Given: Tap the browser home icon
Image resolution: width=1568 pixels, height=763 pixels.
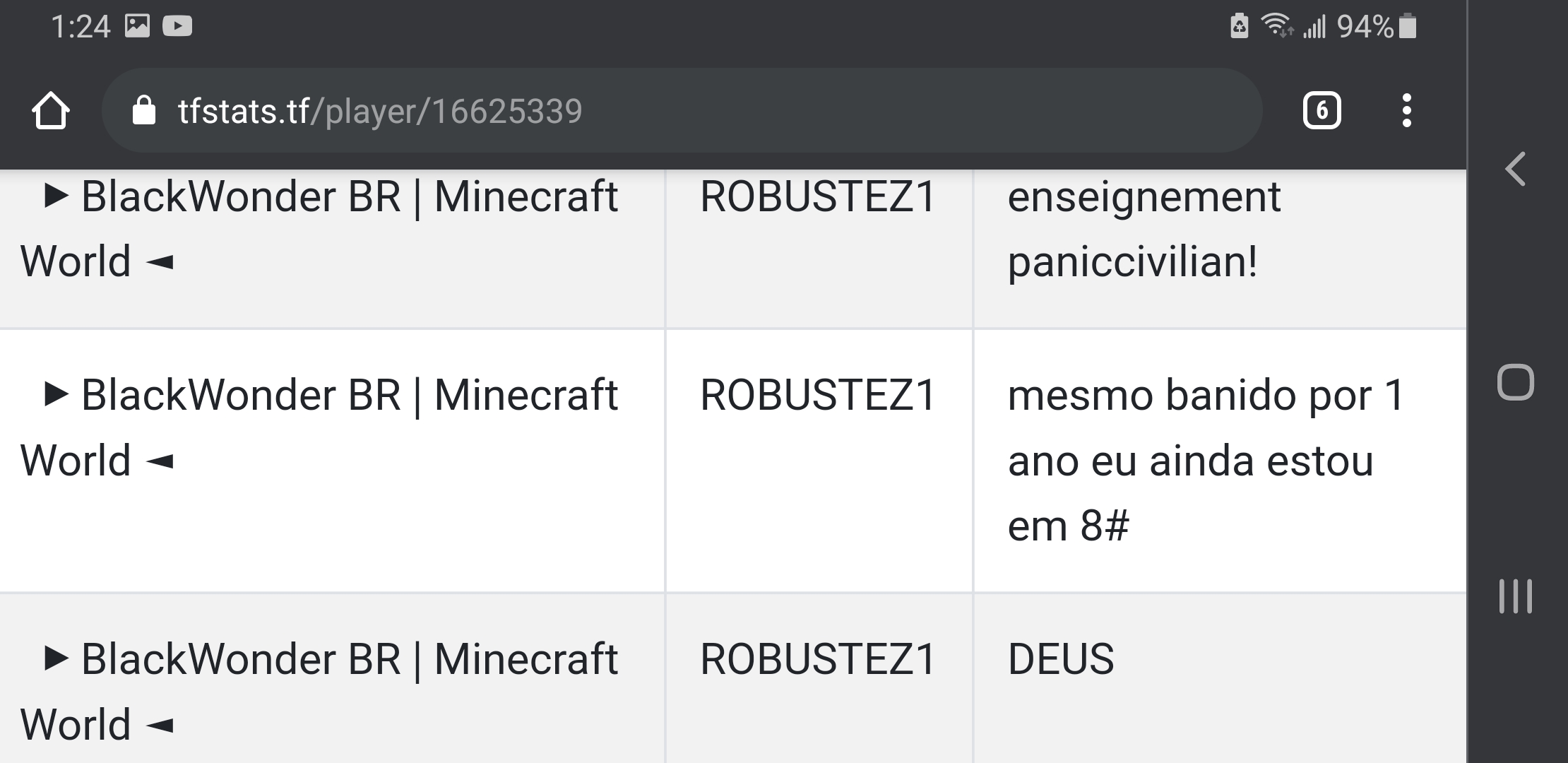Looking at the screenshot, I should (x=51, y=111).
